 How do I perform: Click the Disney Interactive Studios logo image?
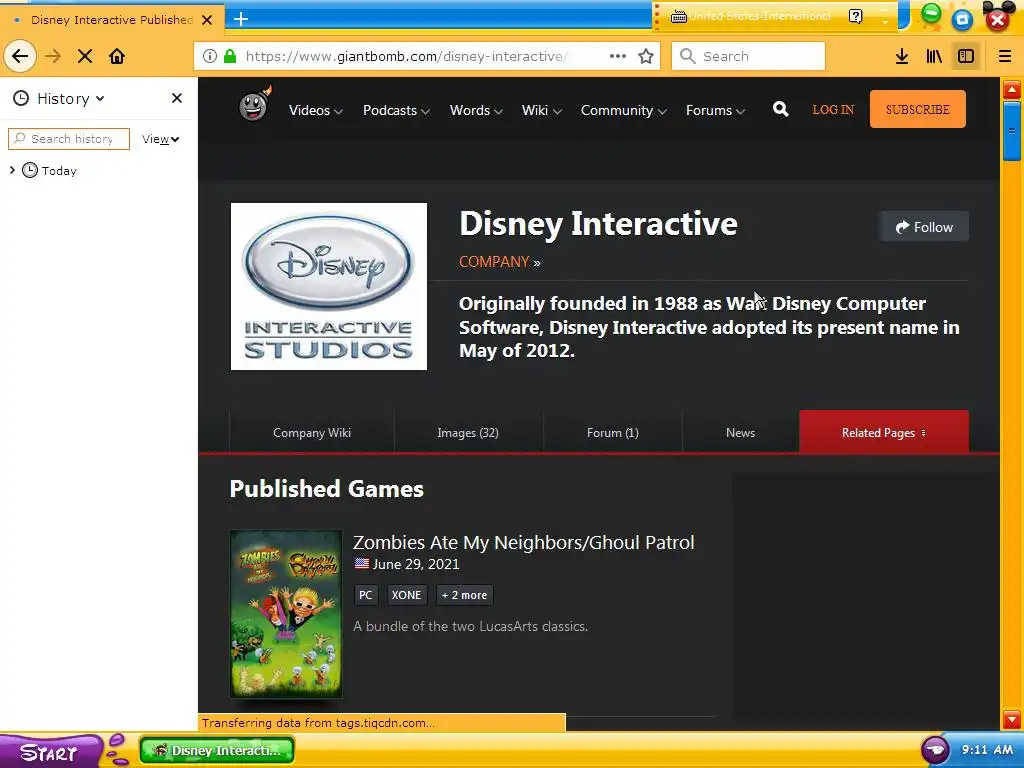point(328,286)
